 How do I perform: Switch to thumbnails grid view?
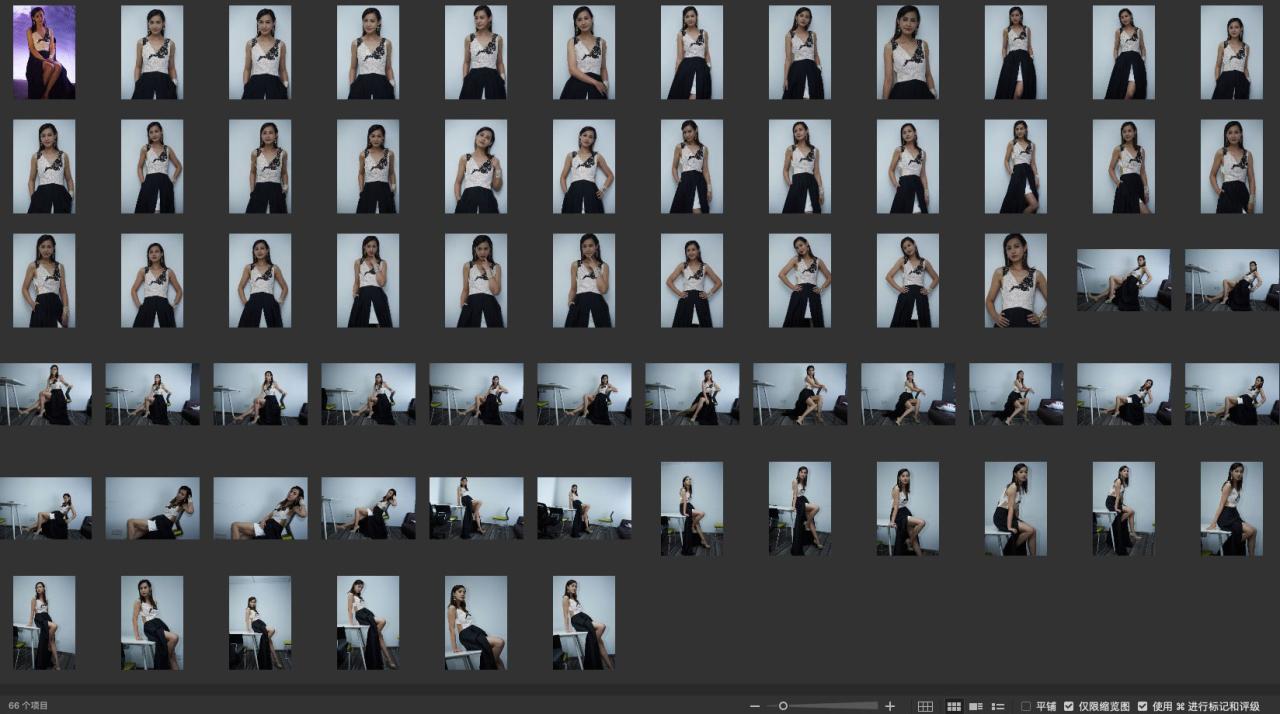click(x=953, y=706)
